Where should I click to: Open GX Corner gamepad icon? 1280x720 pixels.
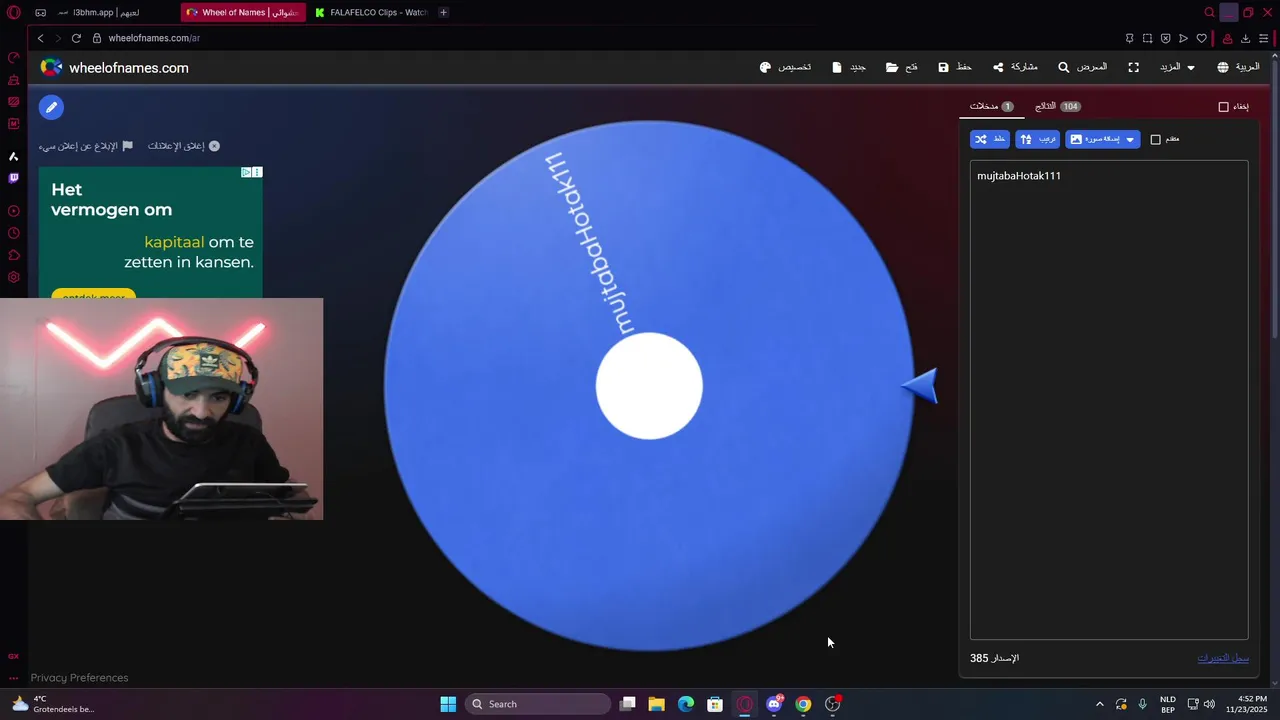coord(40,12)
